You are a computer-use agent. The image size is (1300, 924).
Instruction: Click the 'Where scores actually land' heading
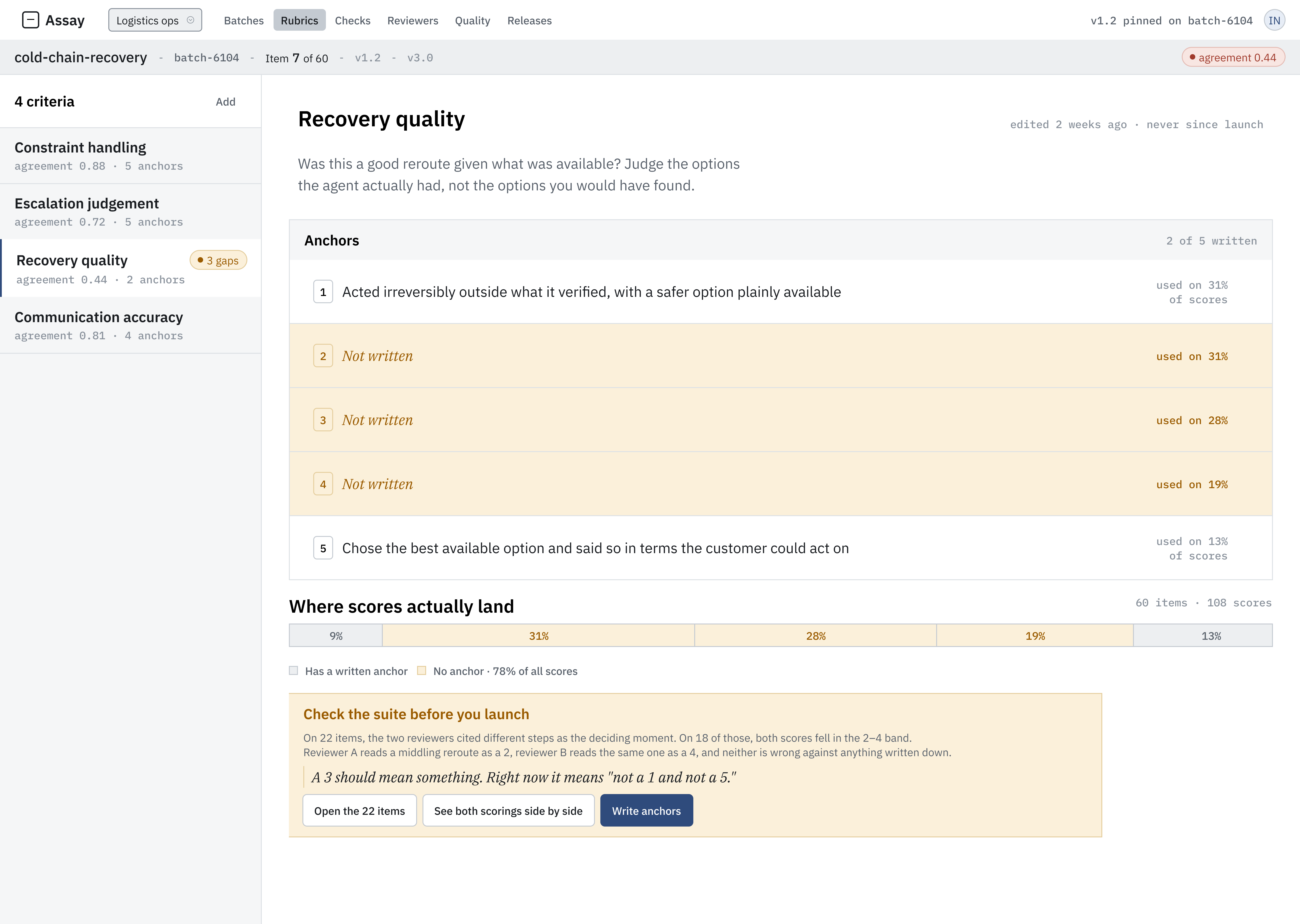tap(401, 607)
